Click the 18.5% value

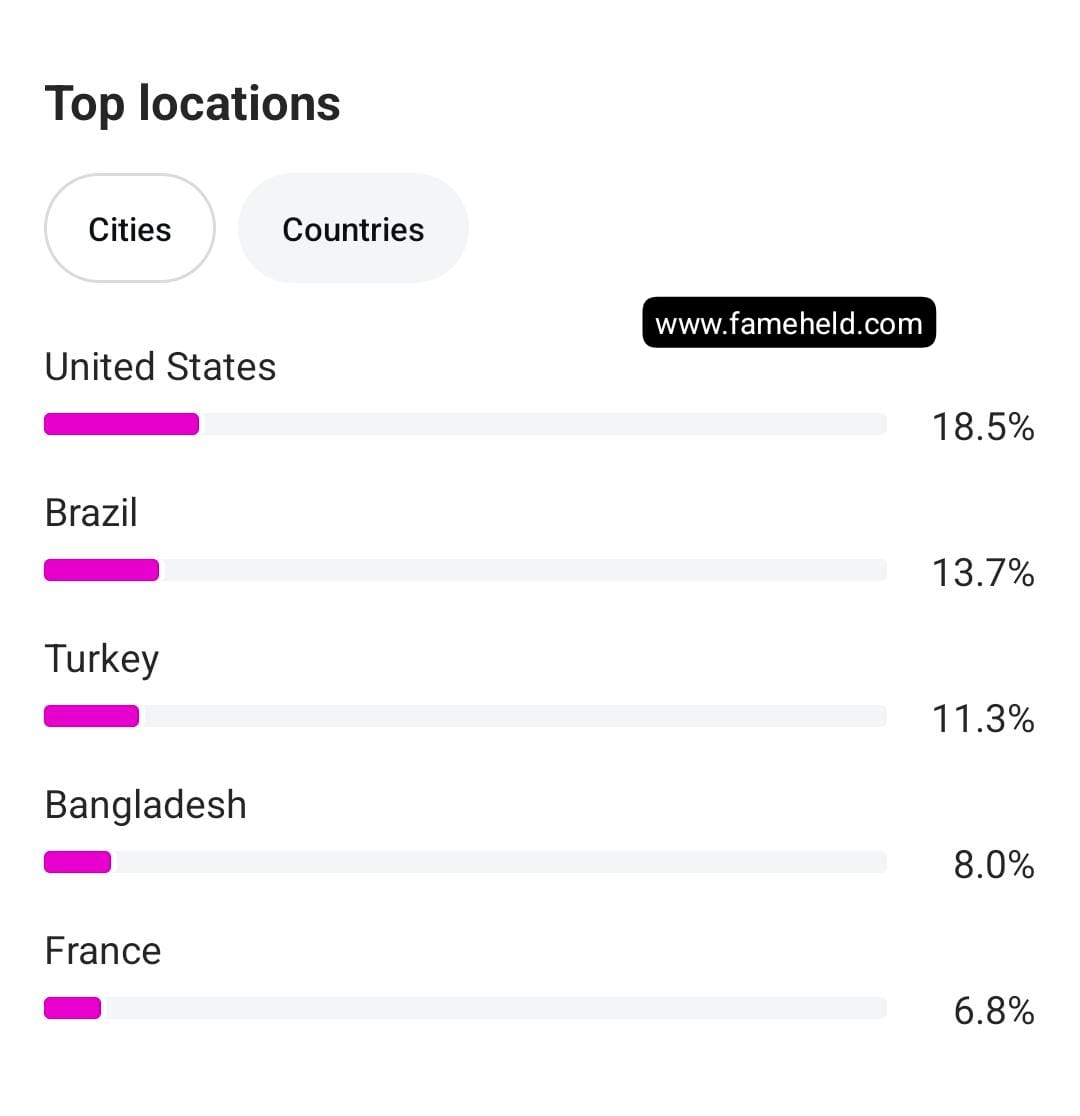(x=982, y=427)
